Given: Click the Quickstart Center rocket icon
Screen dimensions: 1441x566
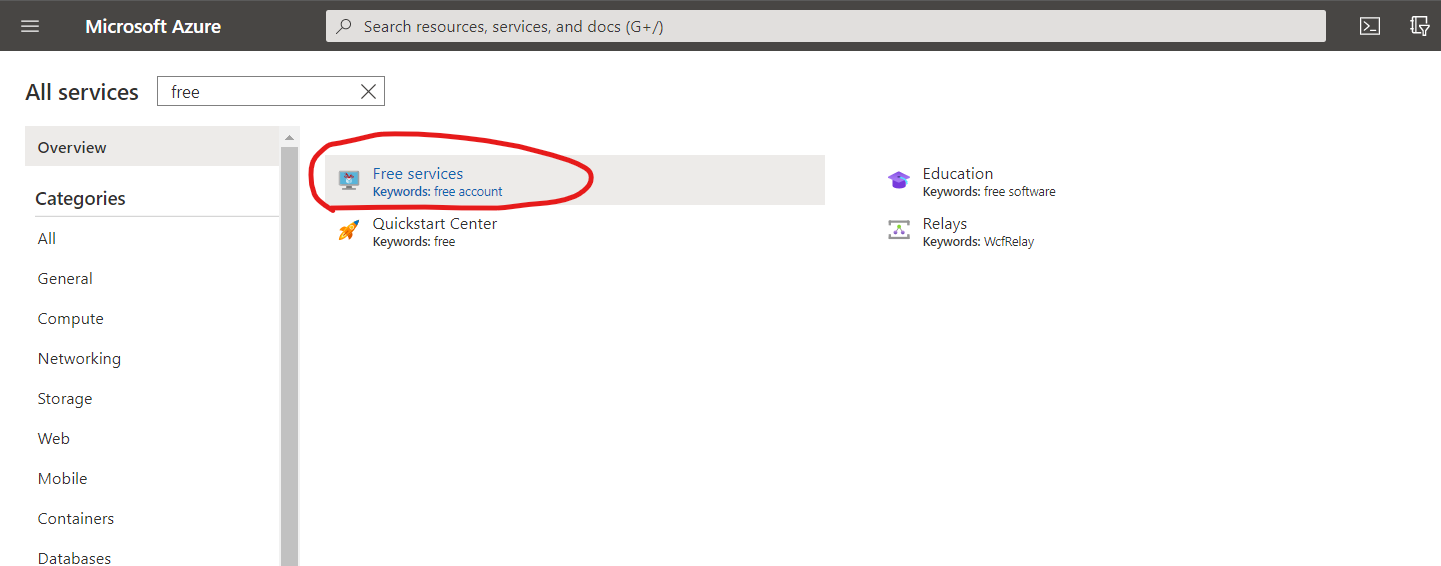Looking at the screenshot, I should tap(348, 231).
